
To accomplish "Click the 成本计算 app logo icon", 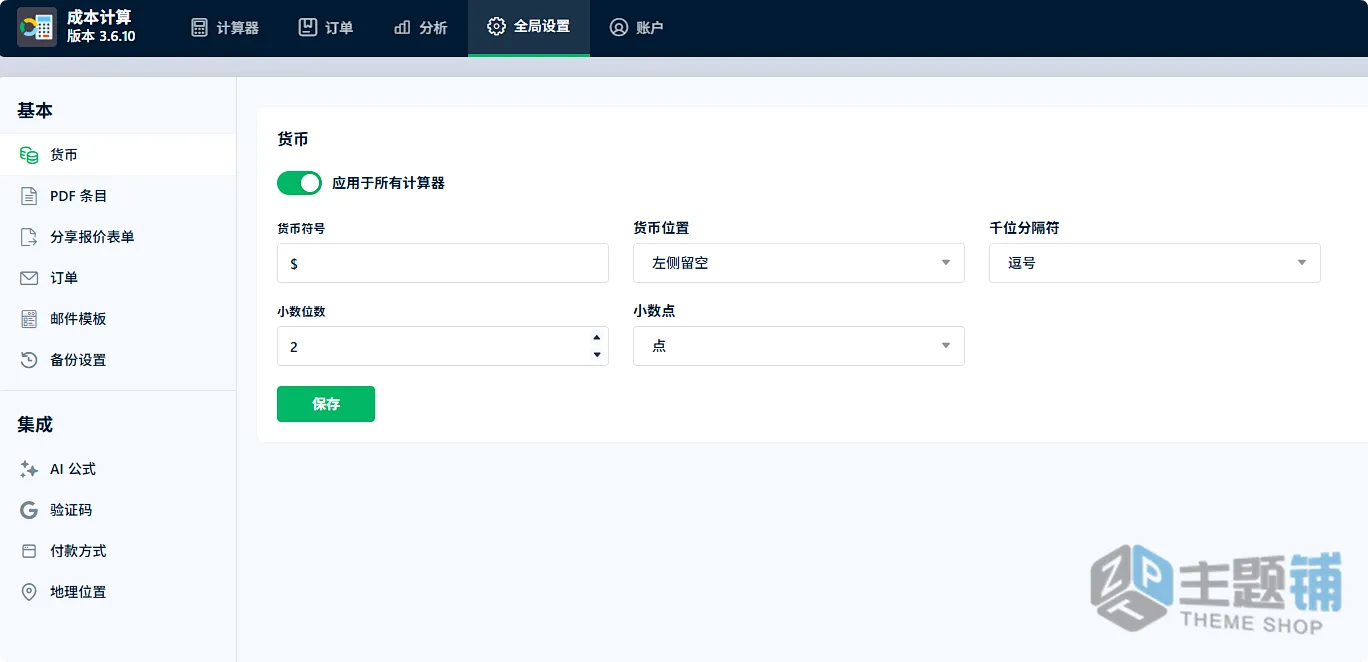I will [x=37, y=27].
